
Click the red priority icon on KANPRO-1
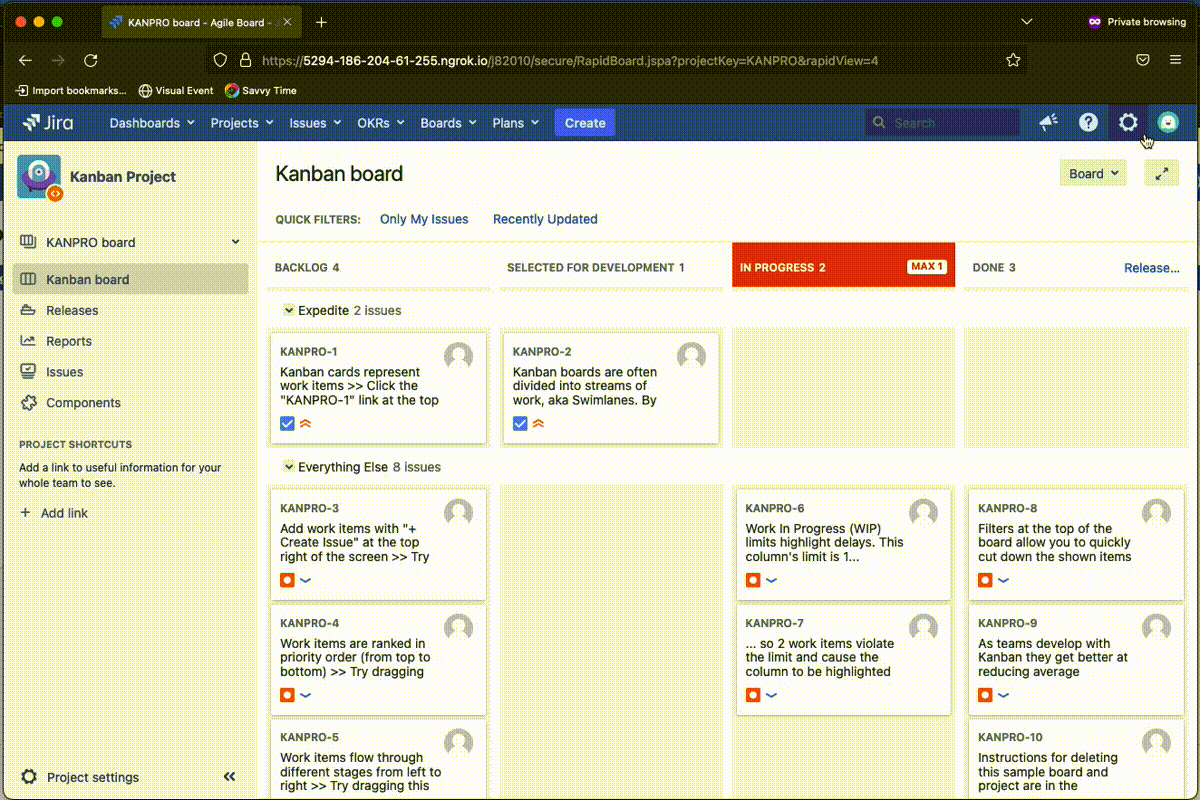point(305,423)
